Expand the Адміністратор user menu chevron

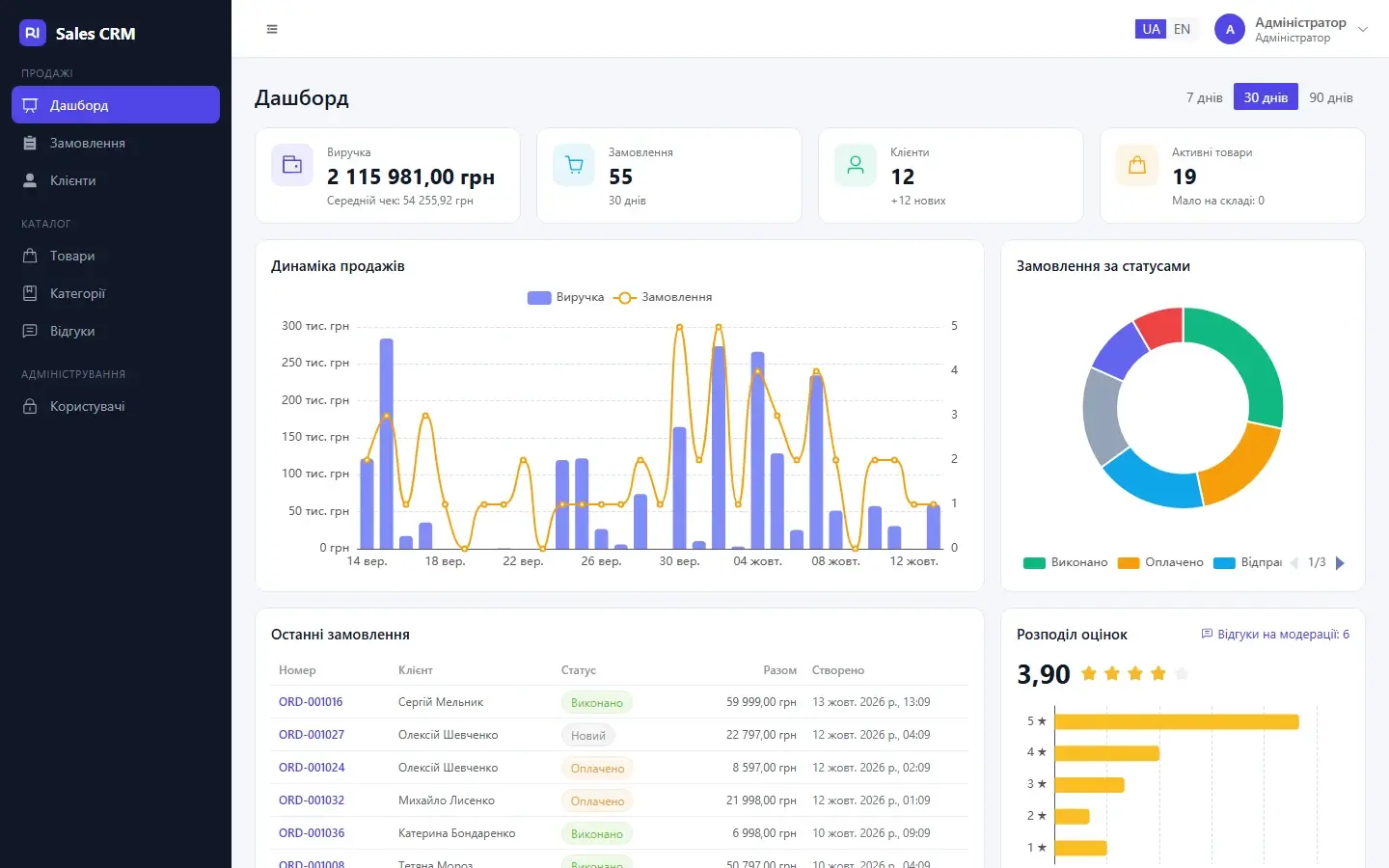(x=1363, y=29)
